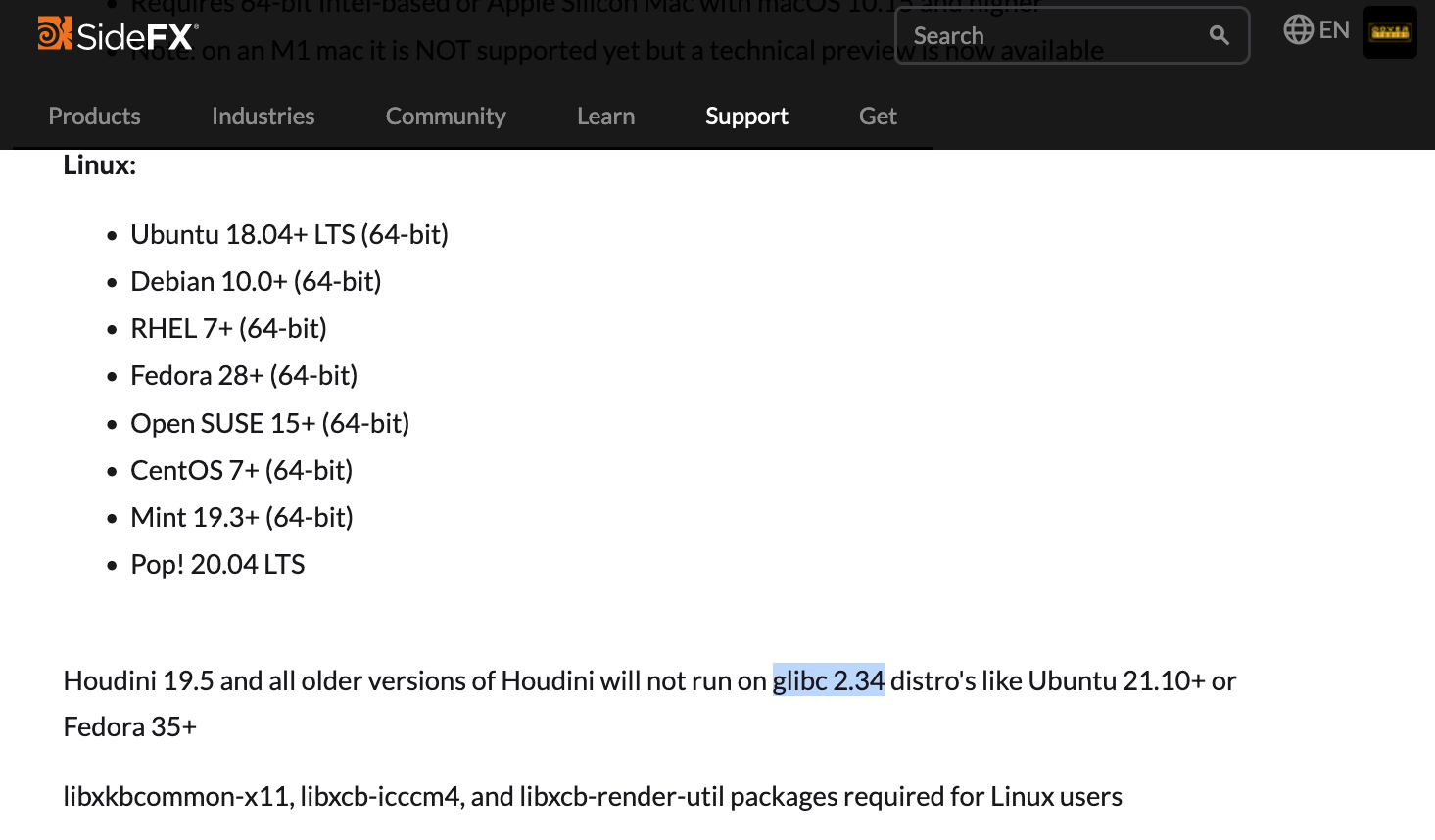The image size is (1435, 840).
Task: Click 'Pop! 20.04 LTS' list item
Action: [217, 564]
